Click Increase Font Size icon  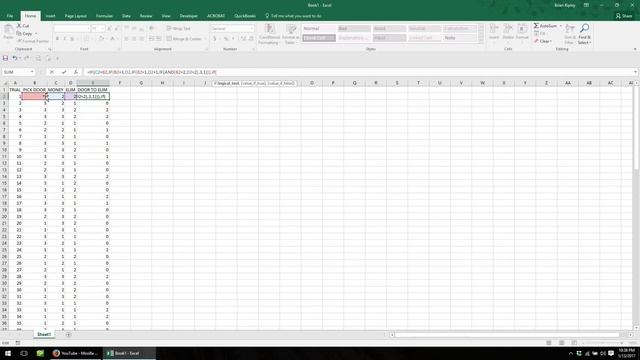tap(109, 29)
